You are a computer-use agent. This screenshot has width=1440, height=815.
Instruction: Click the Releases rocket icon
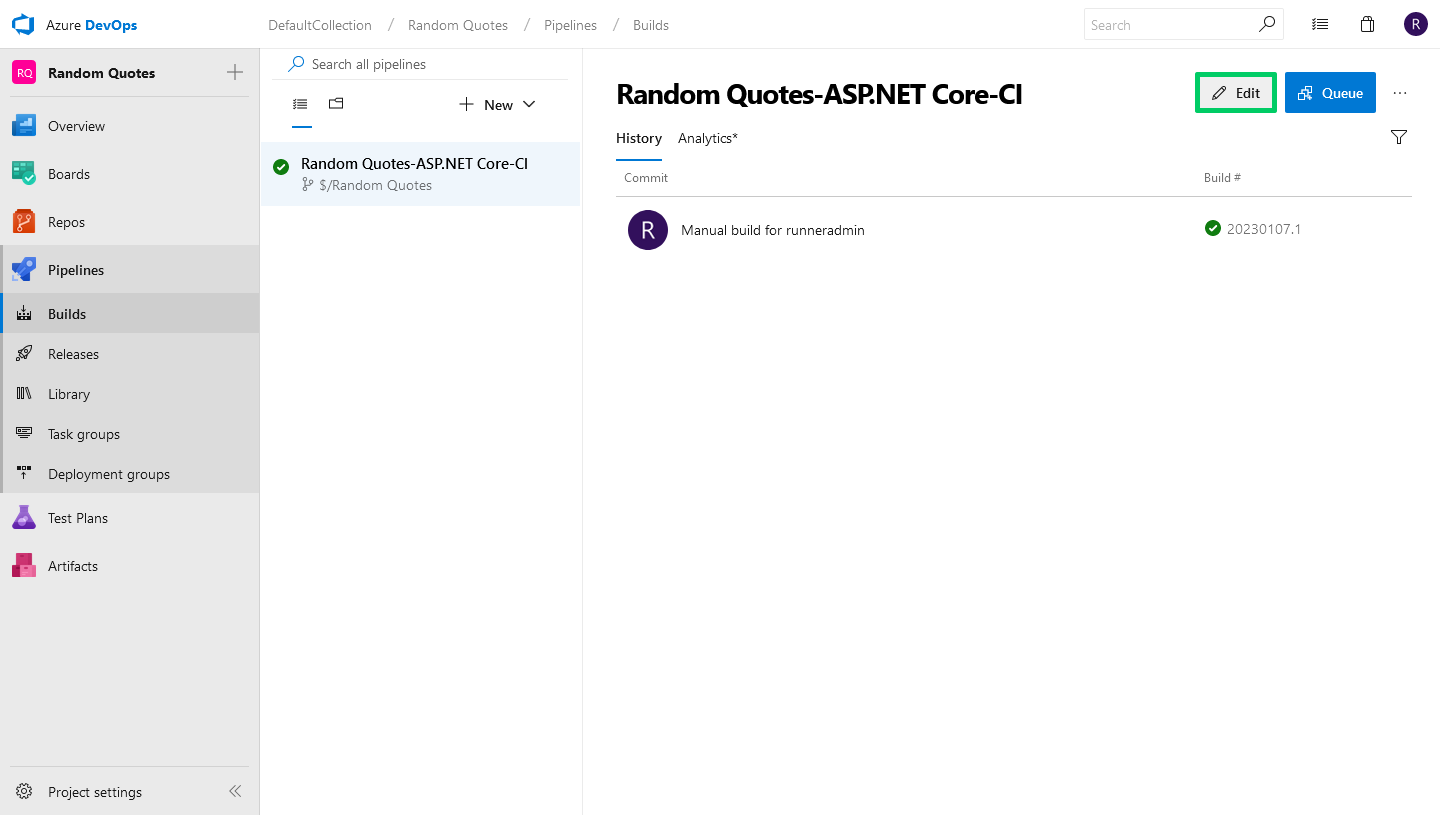pyautogui.click(x=25, y=354)
